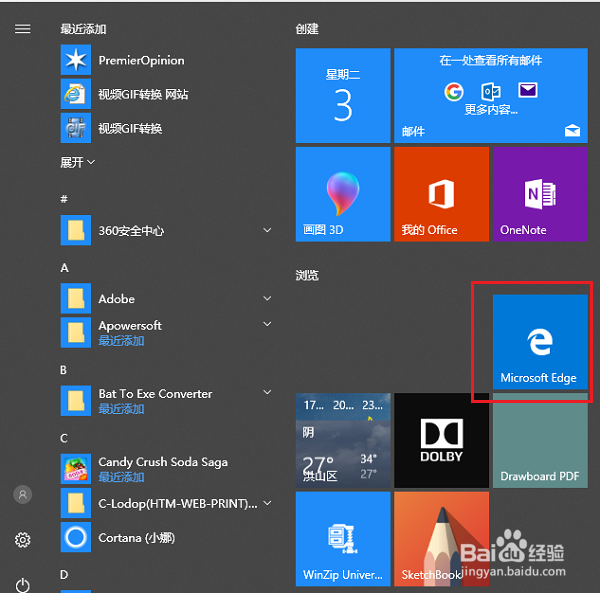The height and width of the screenshot is (593, 600).
Task: Open the 画图 3D tile
Action: point(343,194)
